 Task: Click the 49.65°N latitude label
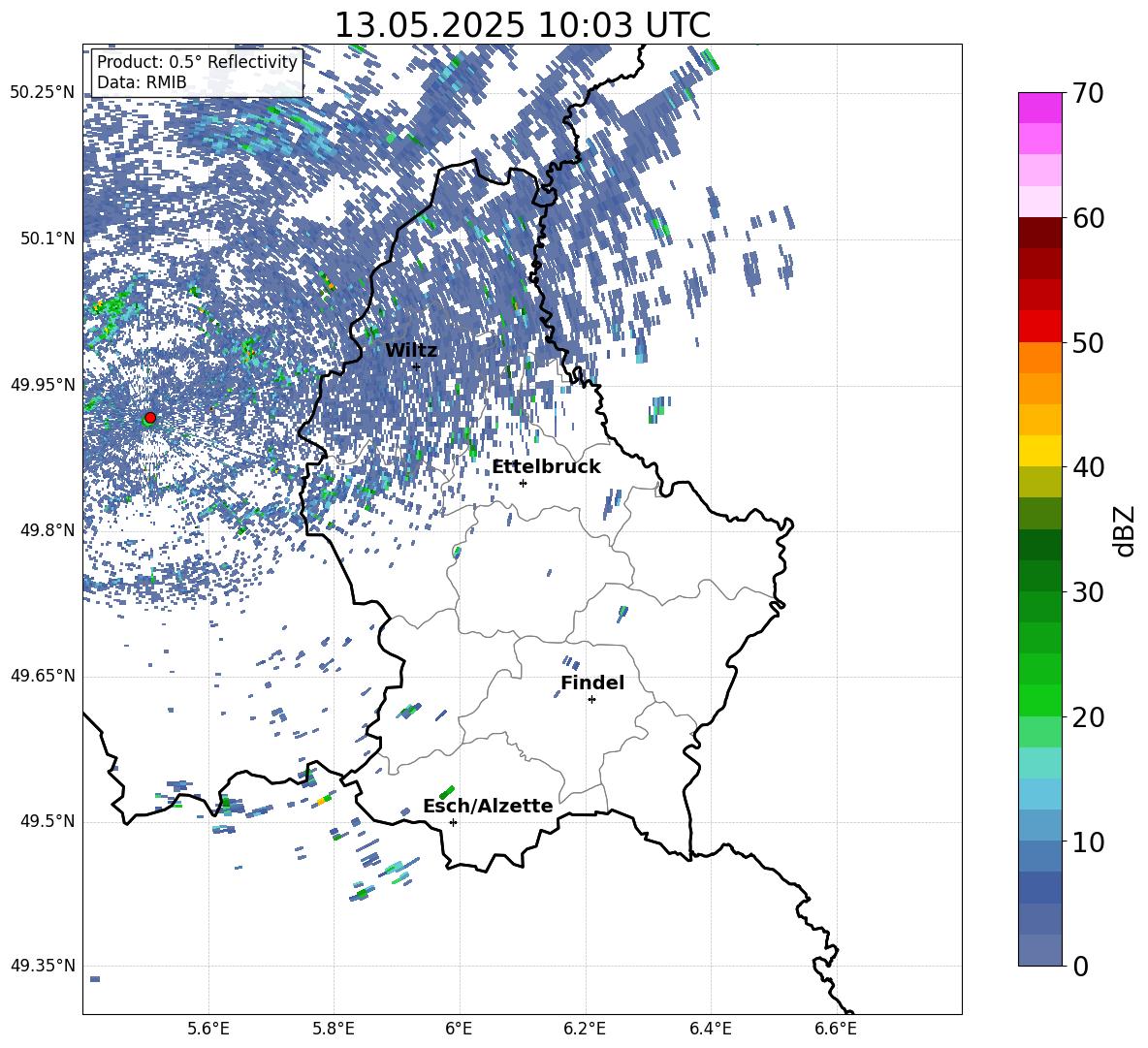click(43, 676)
